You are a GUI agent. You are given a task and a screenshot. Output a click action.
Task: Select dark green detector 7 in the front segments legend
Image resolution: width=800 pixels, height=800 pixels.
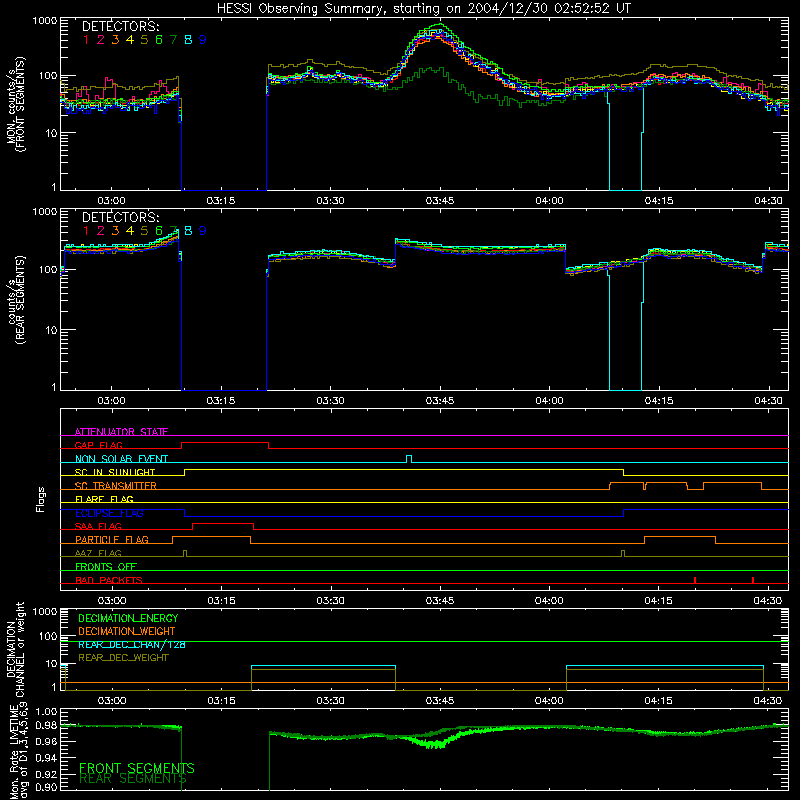(x=173, y=40)
